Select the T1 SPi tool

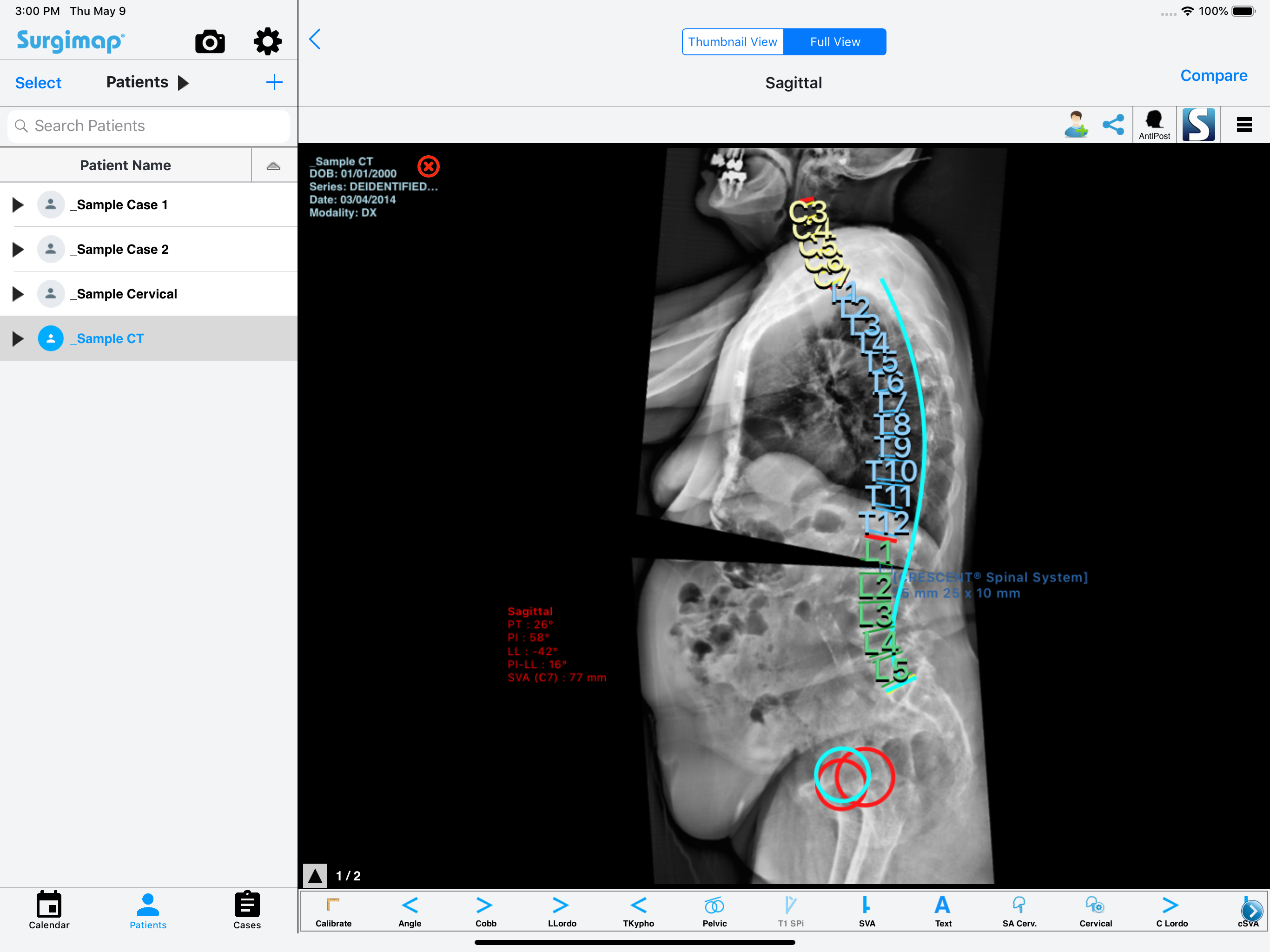tap(791, 911)
